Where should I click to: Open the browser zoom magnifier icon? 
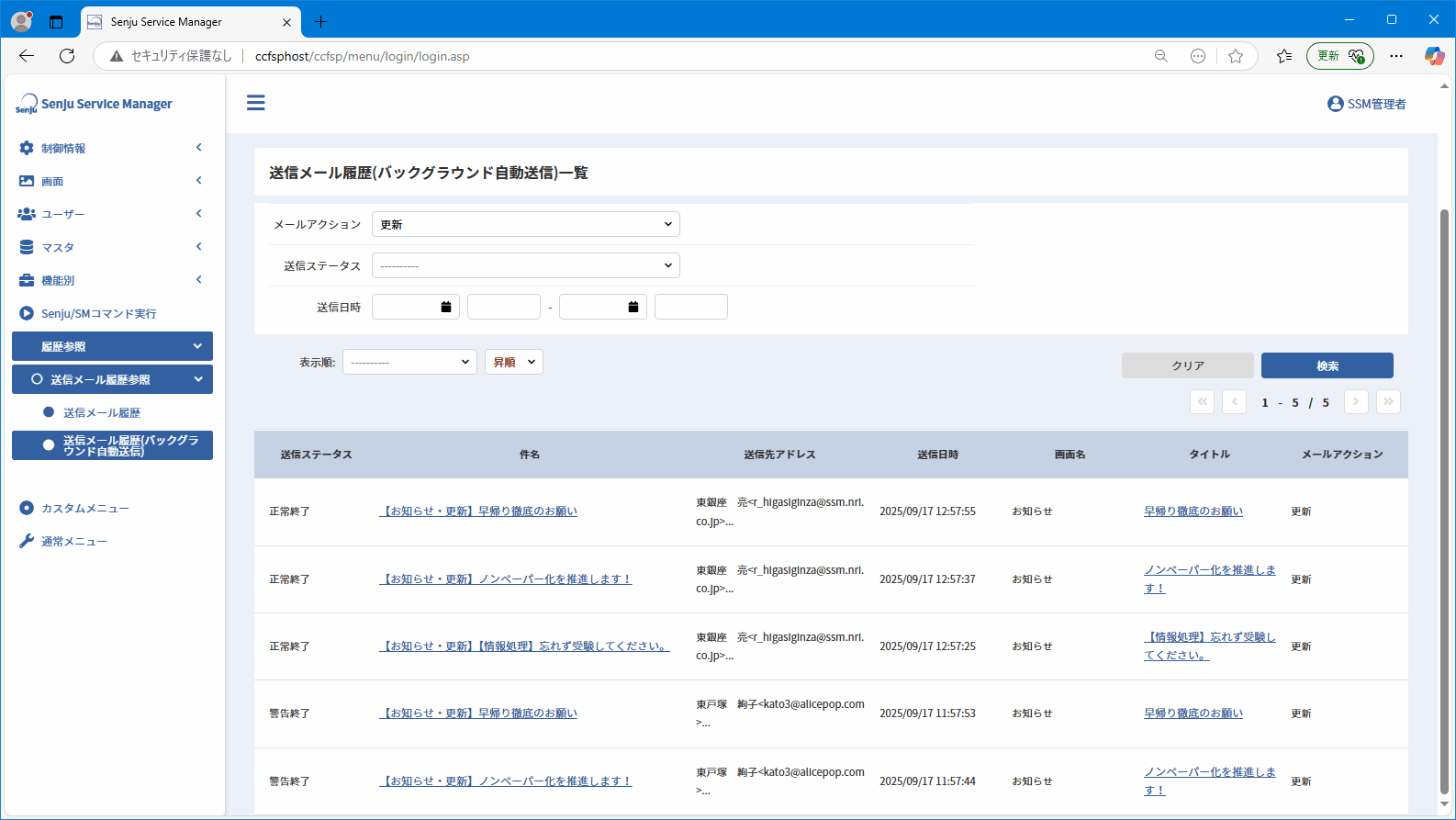[x=1161, y=56]
